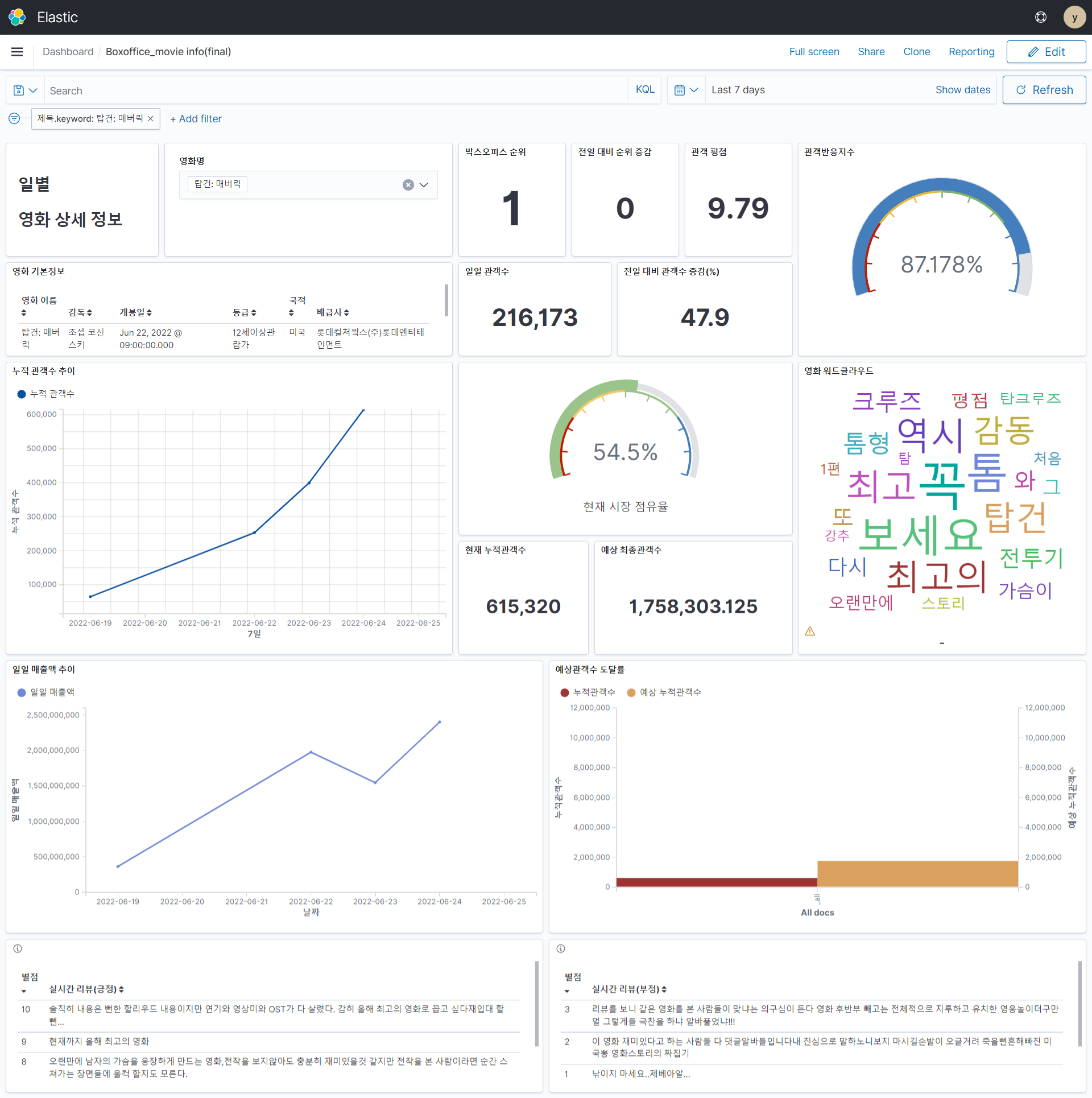The image size is (1092, 1098).
Task: Open Reporting in the top menu
Action: click(x=971, y=52)
